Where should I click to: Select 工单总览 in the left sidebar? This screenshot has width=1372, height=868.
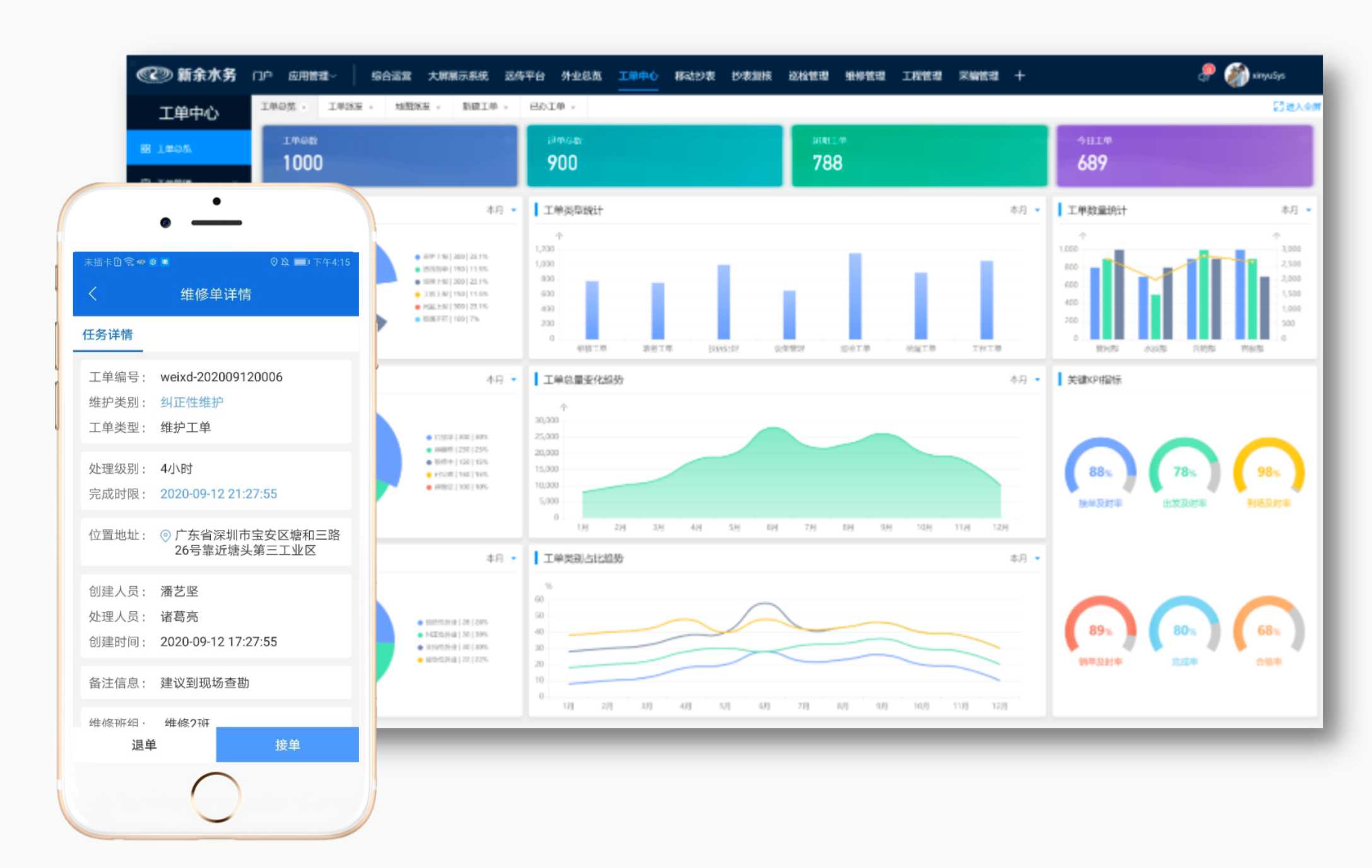coord(189,149)
